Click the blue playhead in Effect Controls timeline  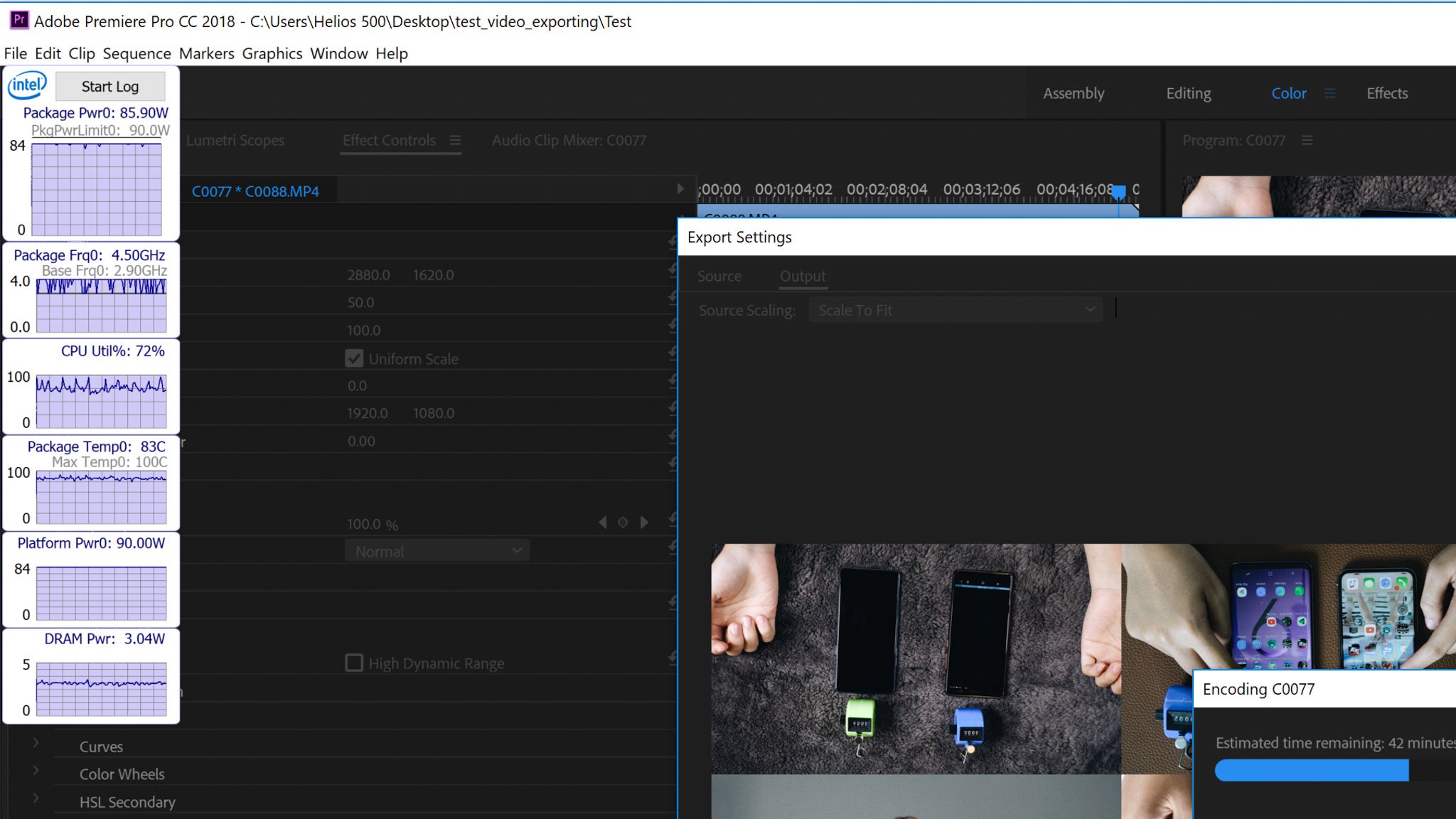pos(1119,193)
